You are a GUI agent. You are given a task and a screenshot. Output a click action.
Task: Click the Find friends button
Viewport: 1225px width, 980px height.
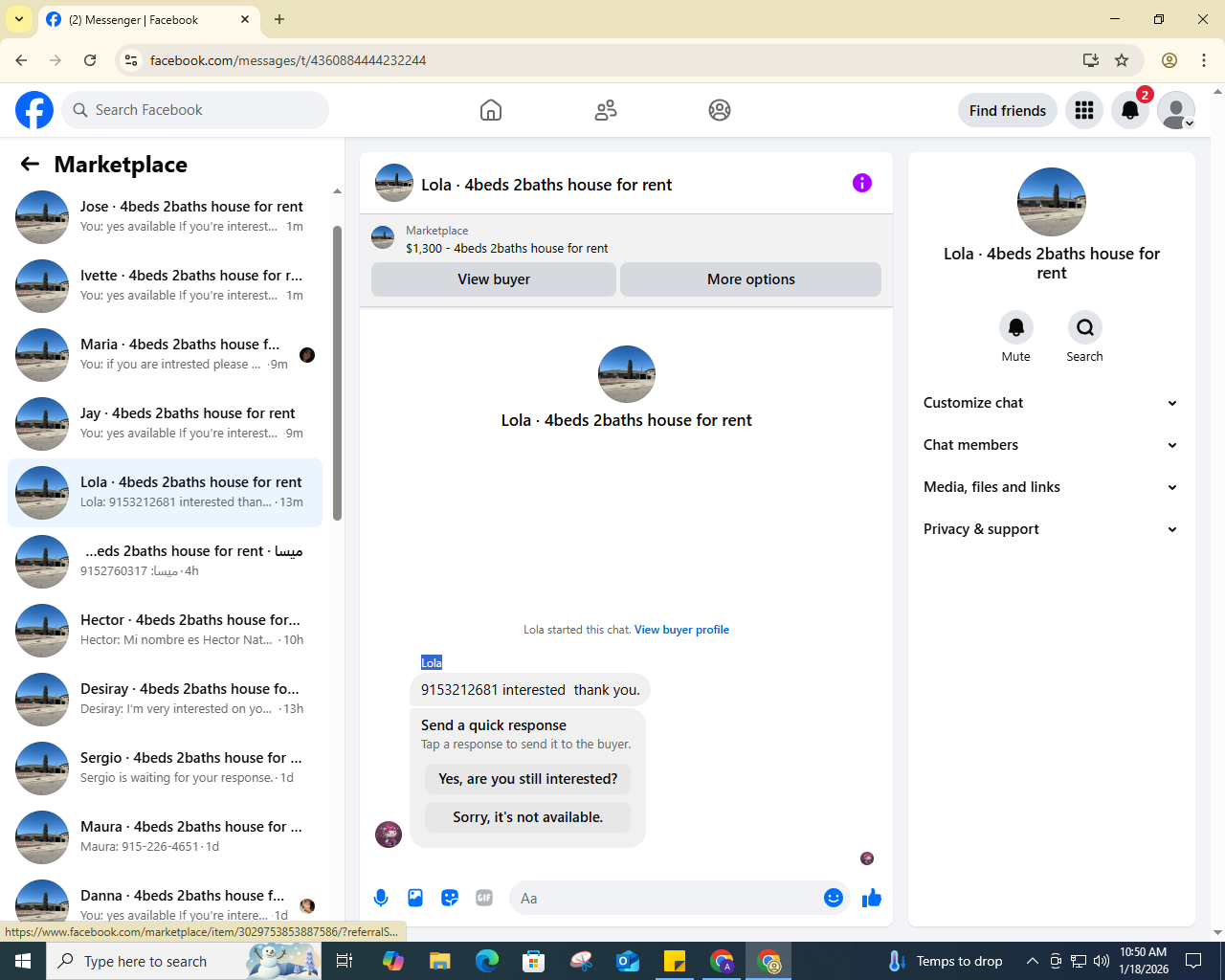click(1008, 111)
